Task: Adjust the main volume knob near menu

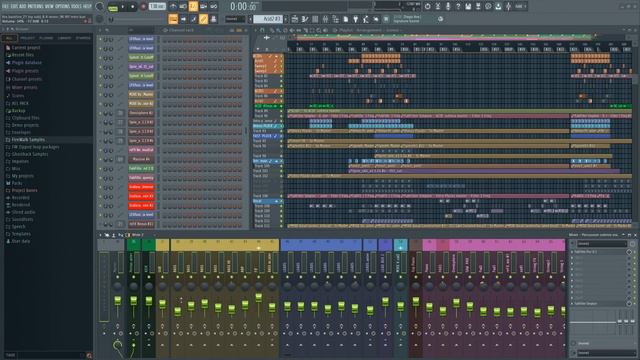Action: (99, 7)
